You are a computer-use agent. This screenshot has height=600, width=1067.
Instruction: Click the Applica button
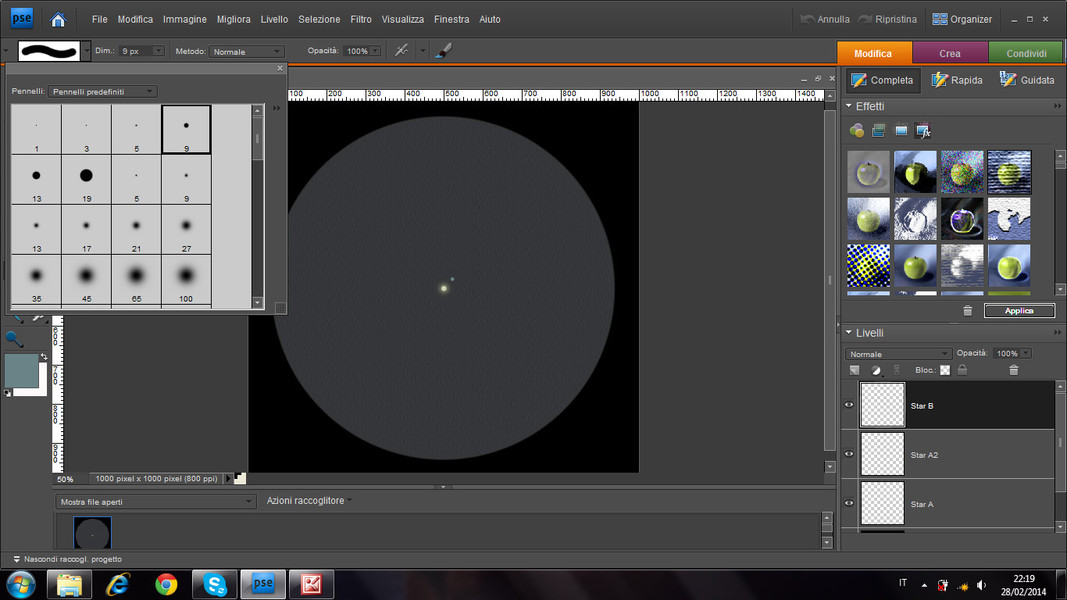point(1019,311)
